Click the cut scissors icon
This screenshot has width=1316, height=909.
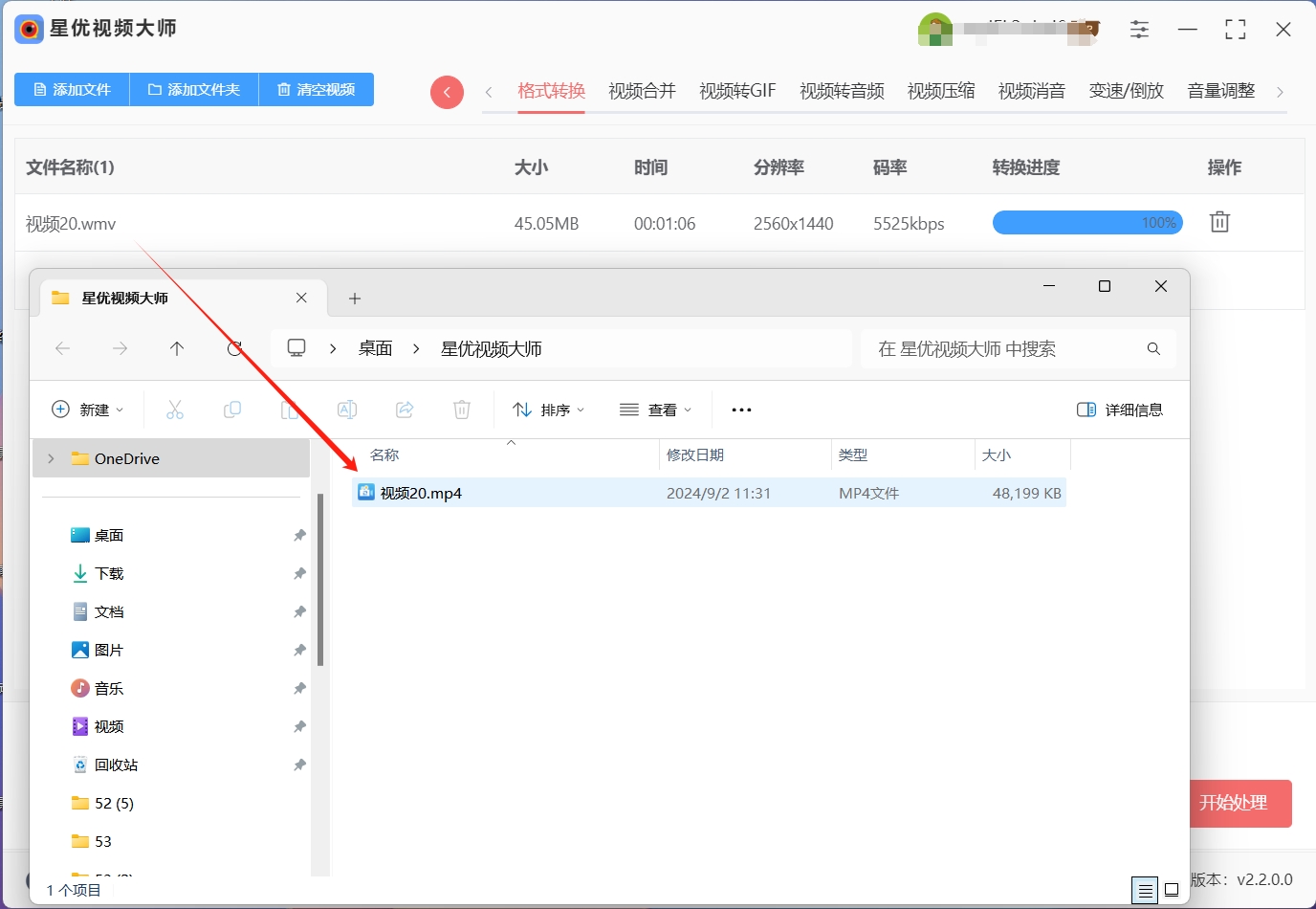(175, 410)
